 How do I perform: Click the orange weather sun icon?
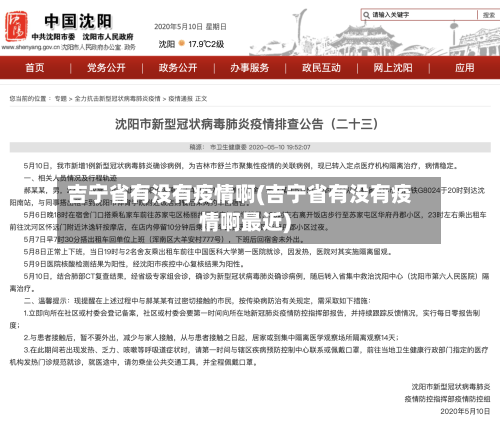(x=182, y=43)
